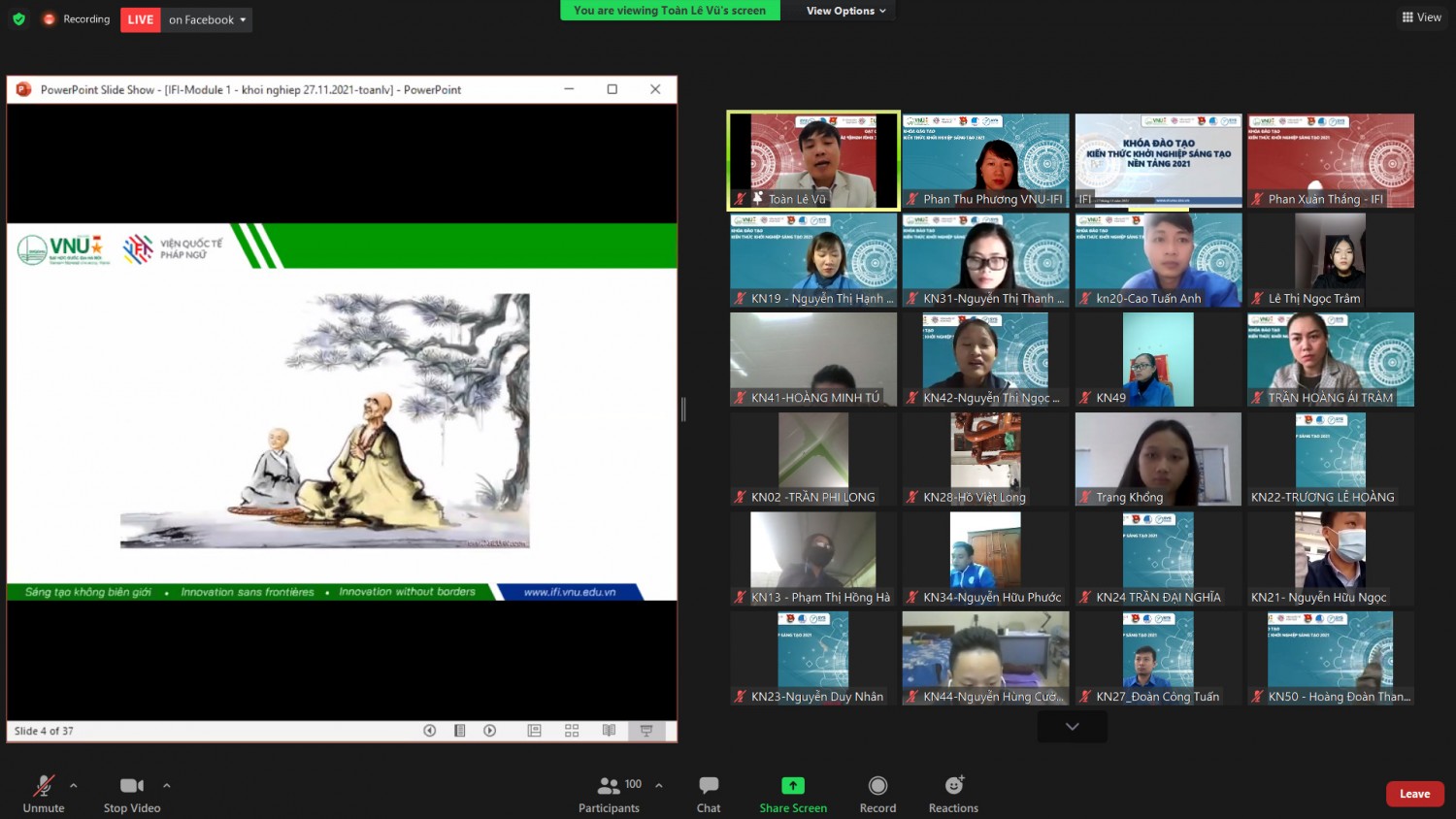Switch PowerPoint to Normal view

[x=534, y=731]
